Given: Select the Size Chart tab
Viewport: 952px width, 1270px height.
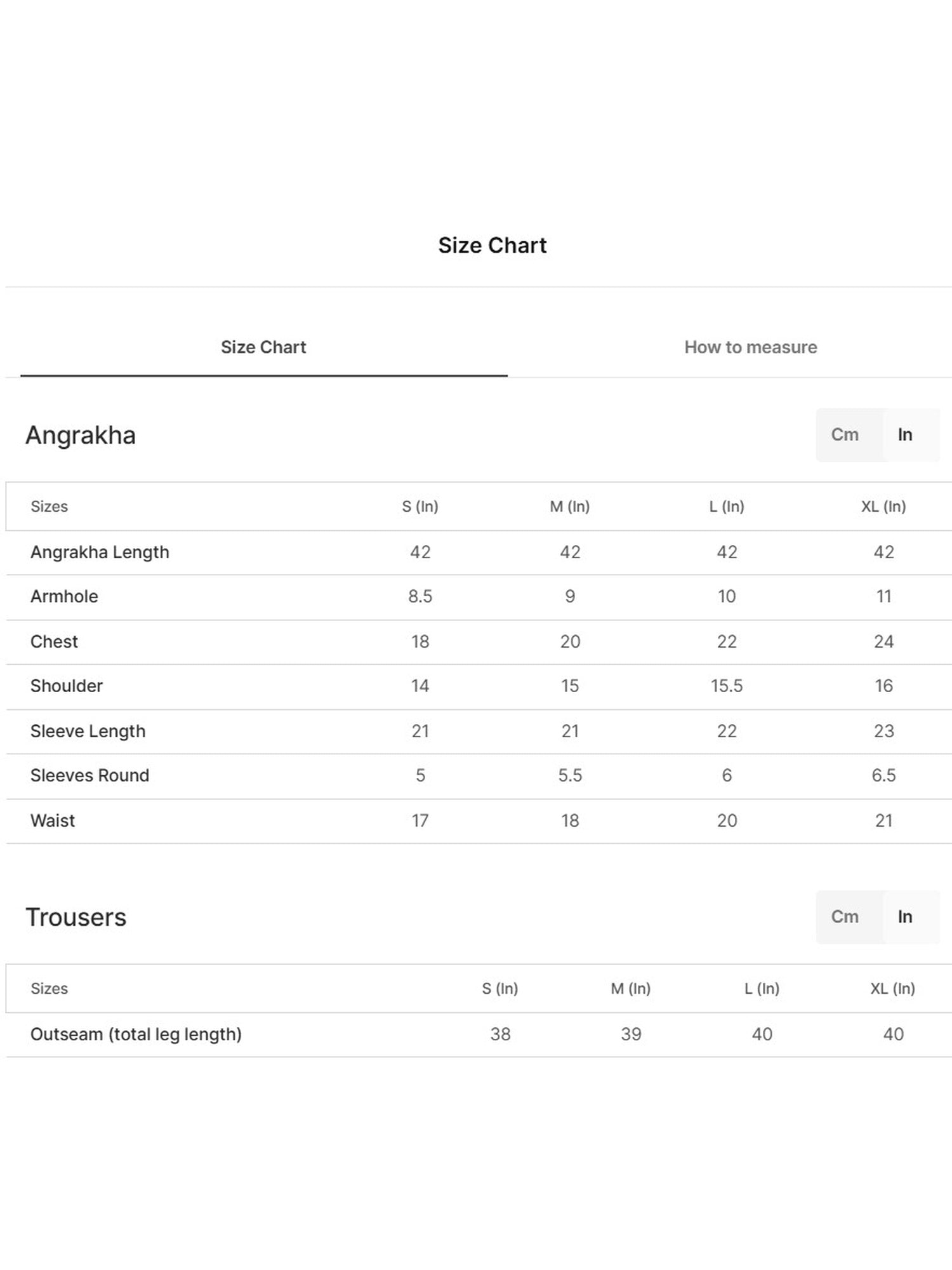Looking at the screenshot, I should (263, 347).
